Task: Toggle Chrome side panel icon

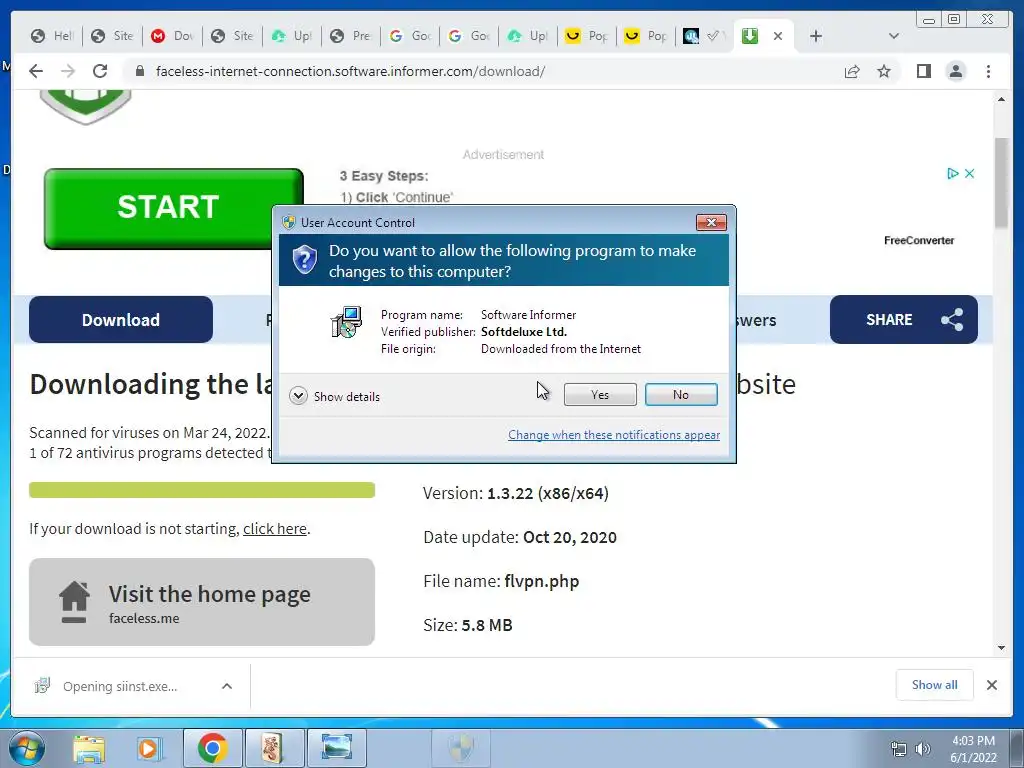Action: pyautogui.click(x=923, y=71)
